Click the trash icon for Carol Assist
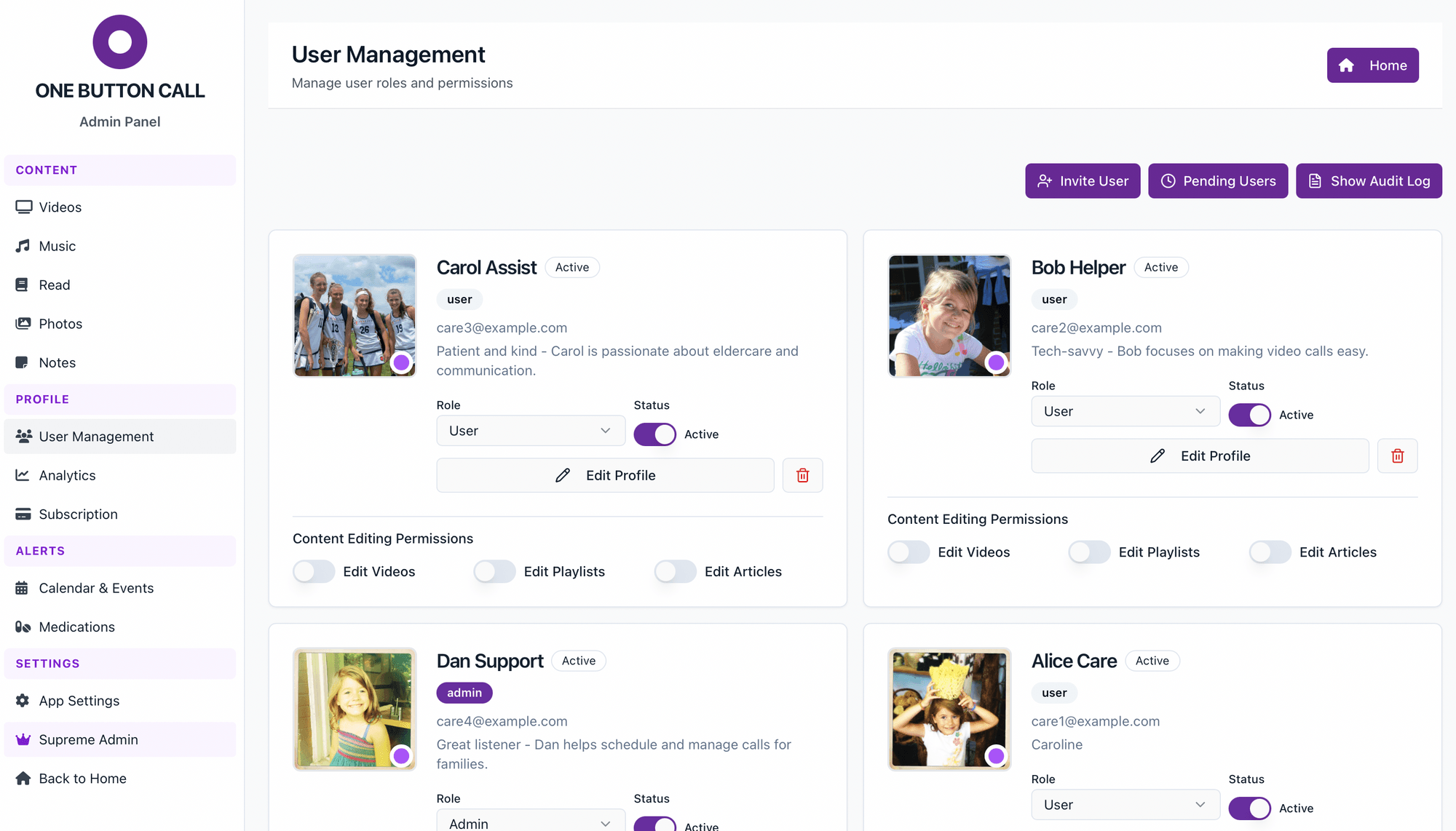1456x831 pixels. point(802,475)
